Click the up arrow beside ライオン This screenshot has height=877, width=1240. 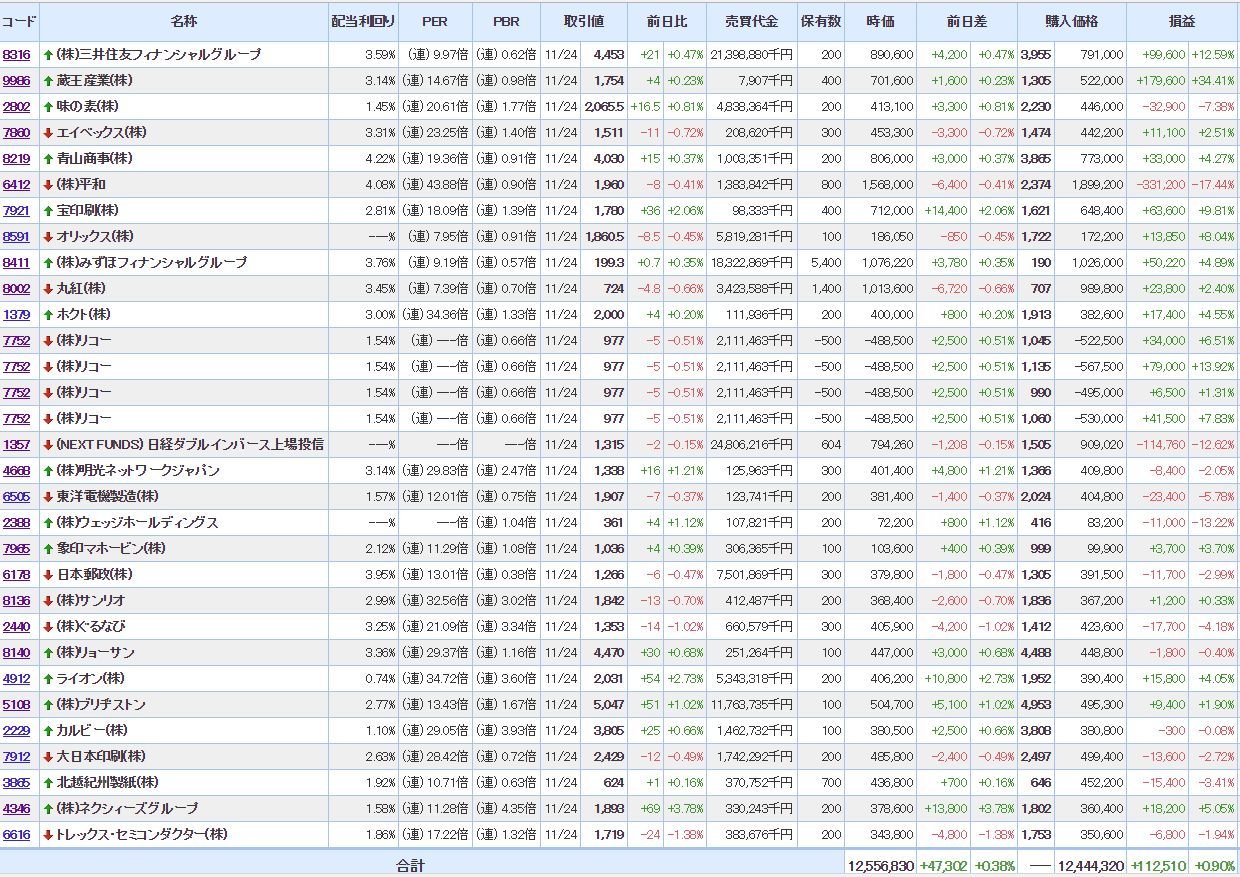(x=48, y=679)
